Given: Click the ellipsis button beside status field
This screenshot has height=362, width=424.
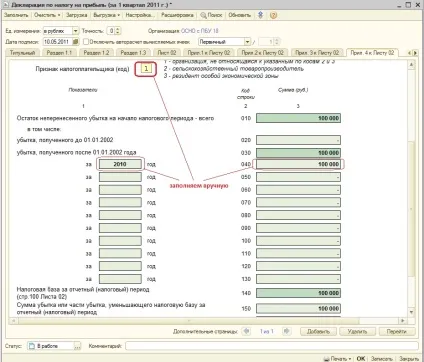Looking at the screenshot, I should [77, 346].
